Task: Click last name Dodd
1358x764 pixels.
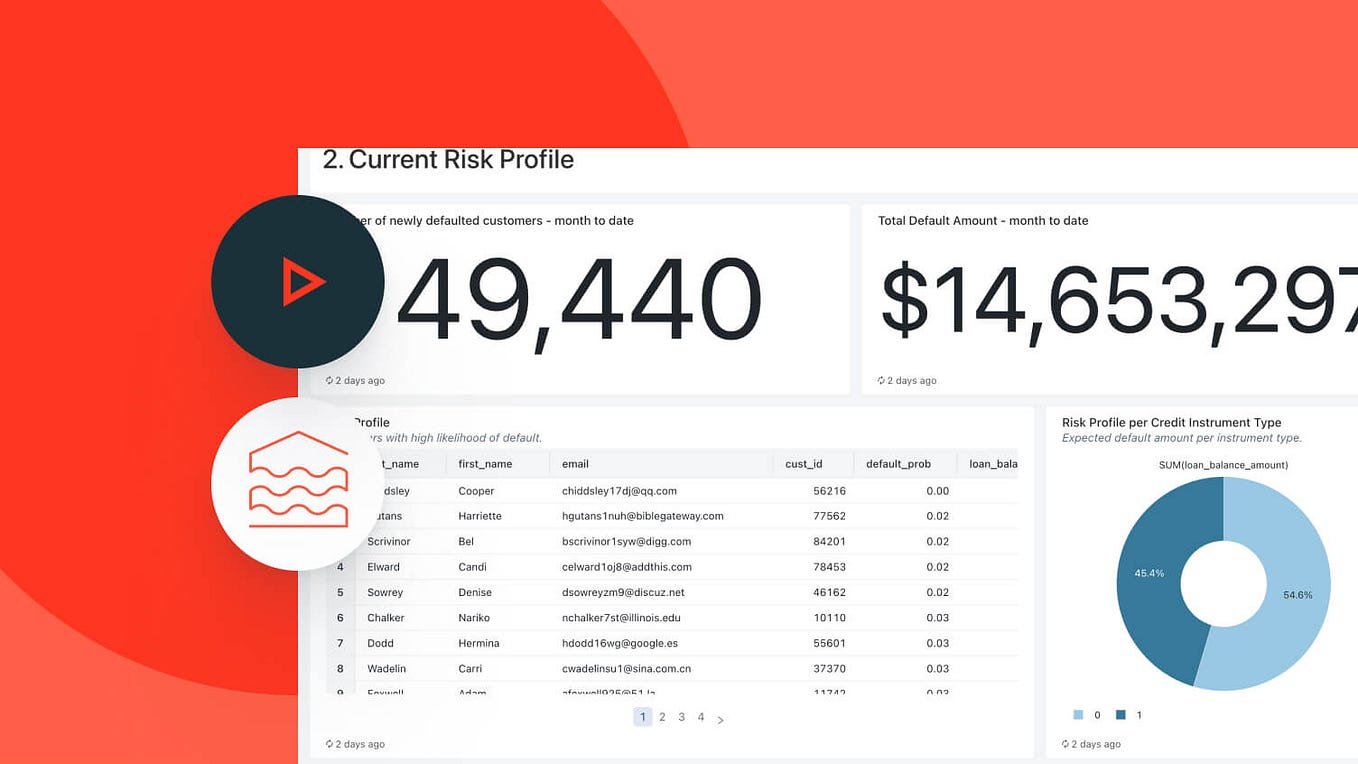Action: click(380, 643)
